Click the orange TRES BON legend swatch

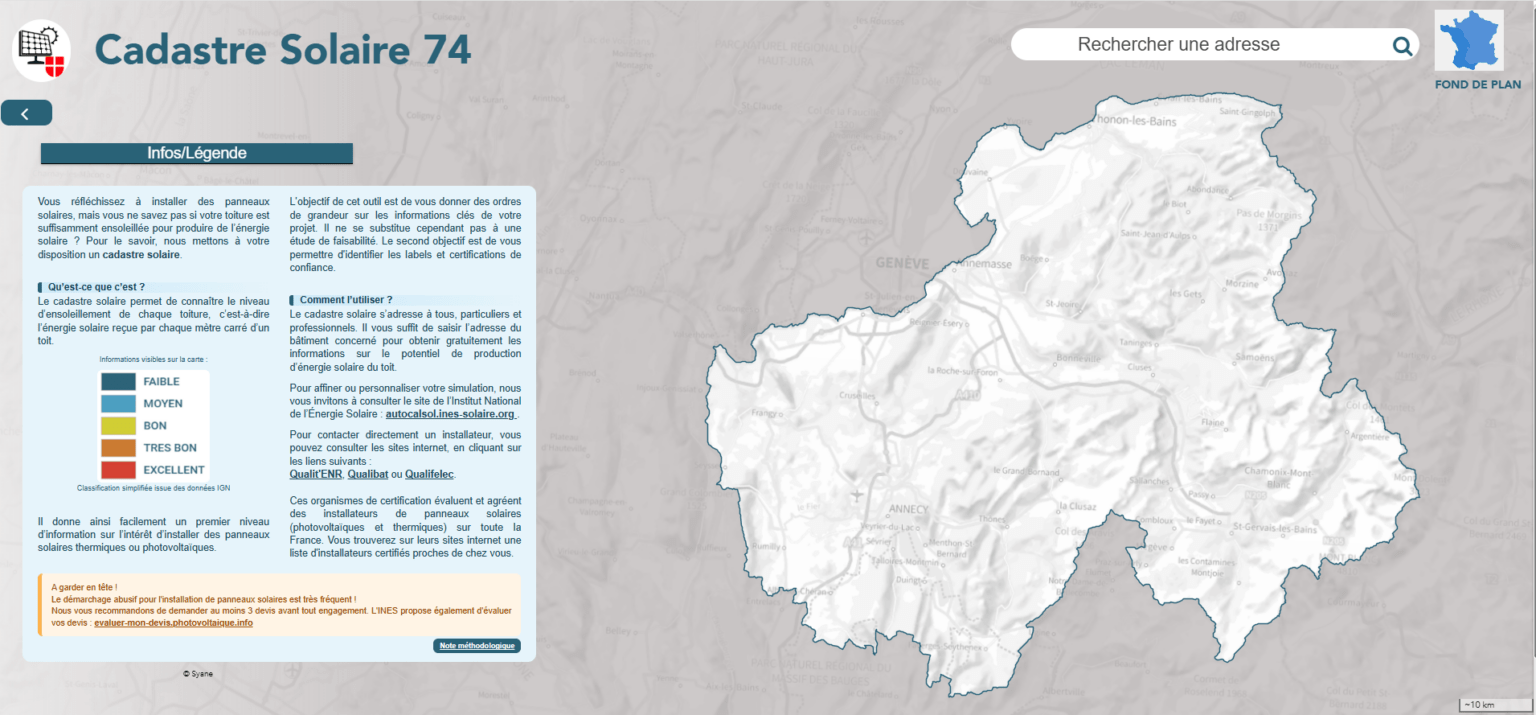(x=118, y=447)
